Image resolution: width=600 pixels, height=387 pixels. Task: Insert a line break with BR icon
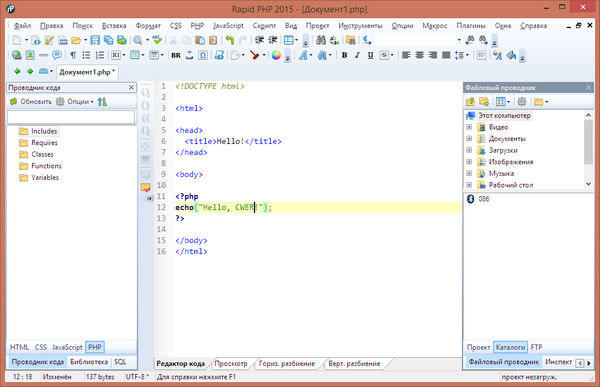(x=176, y=55)
